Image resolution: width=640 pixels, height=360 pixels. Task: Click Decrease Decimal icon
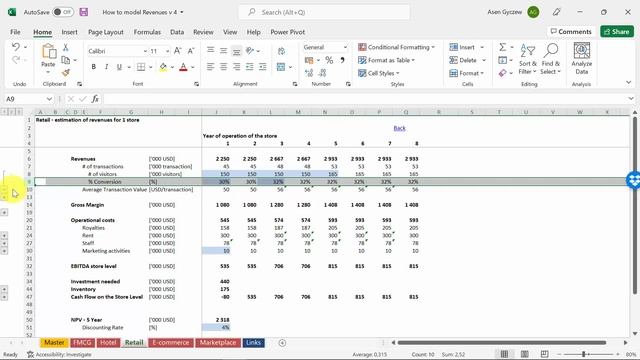pos(322,73)
